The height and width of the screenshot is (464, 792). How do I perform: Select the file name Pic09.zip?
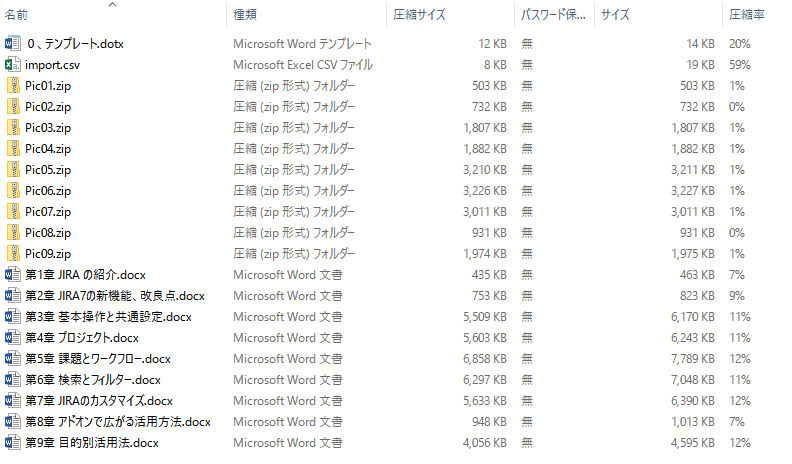point(48,253)
